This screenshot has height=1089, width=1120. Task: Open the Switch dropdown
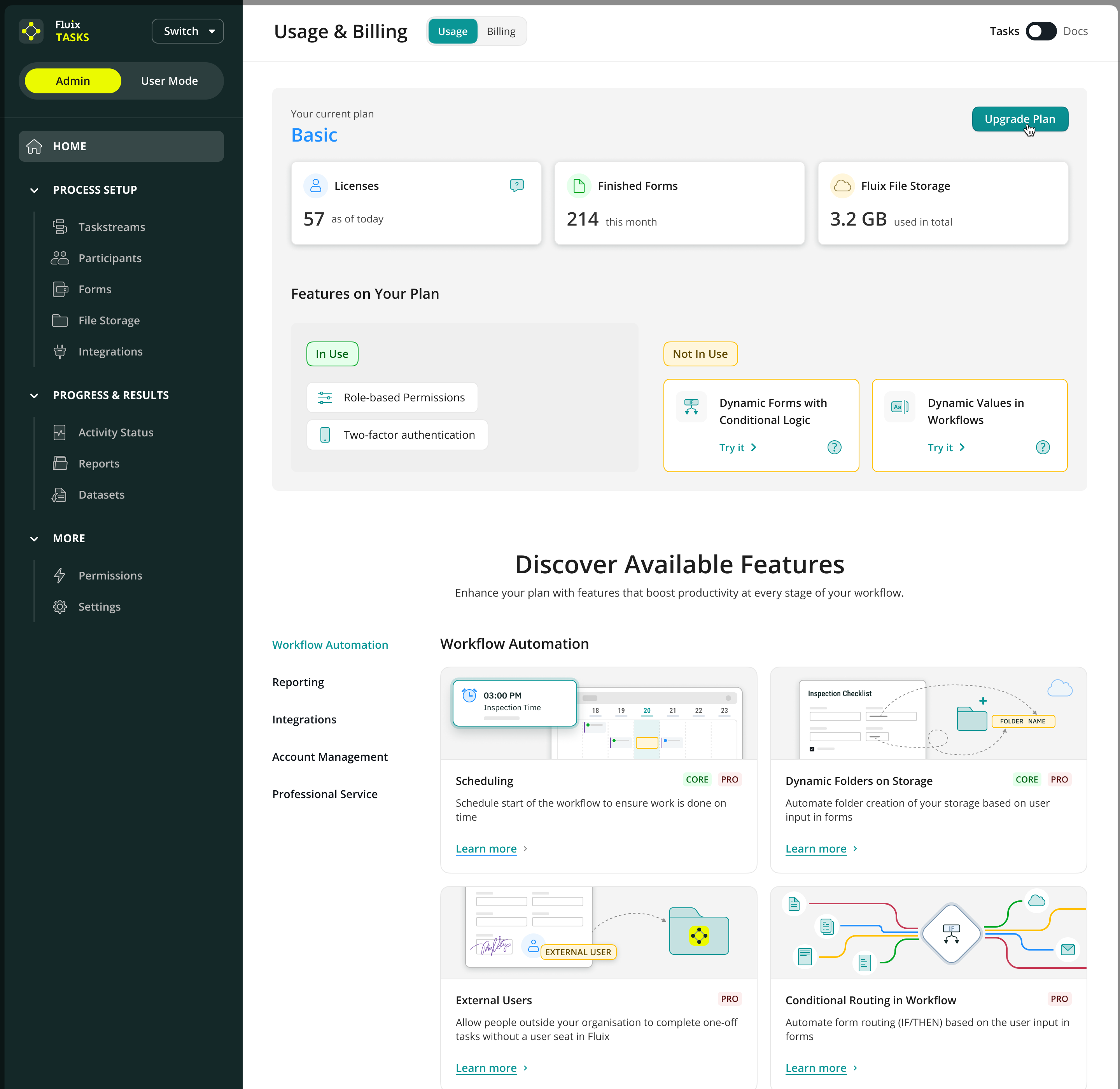(x=187, y=31)
